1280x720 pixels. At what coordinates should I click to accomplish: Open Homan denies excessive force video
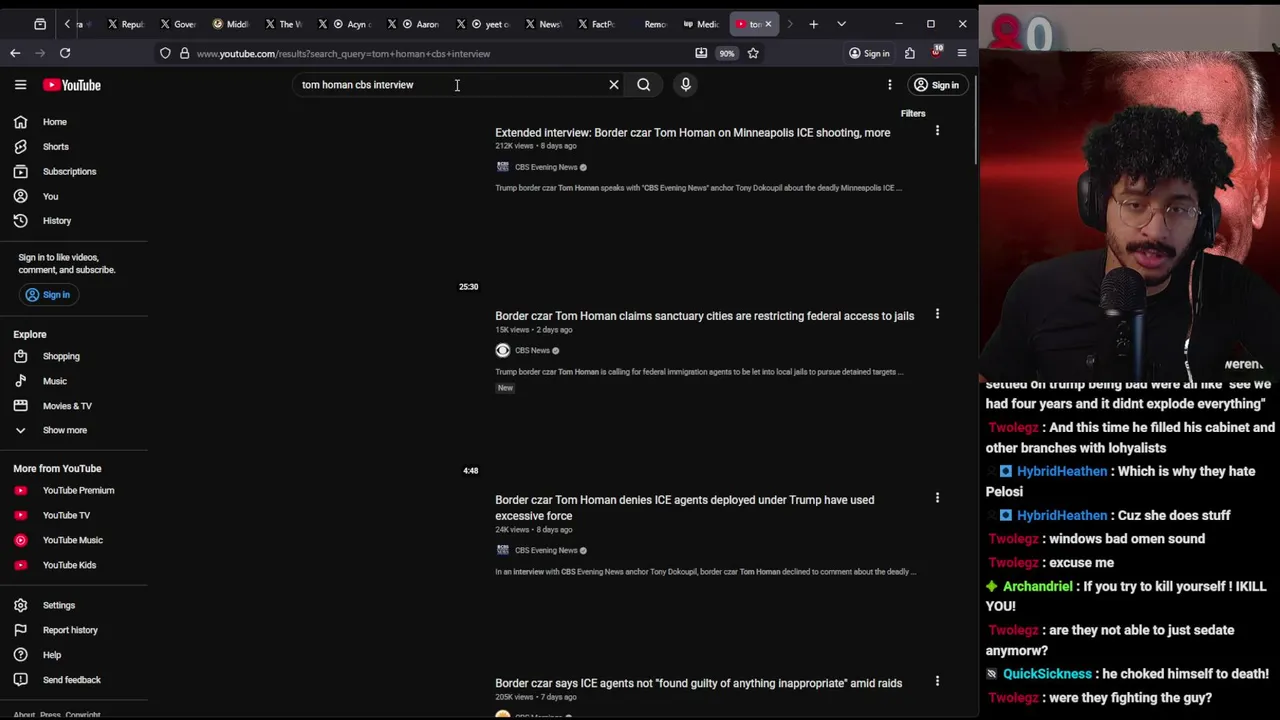684,508
